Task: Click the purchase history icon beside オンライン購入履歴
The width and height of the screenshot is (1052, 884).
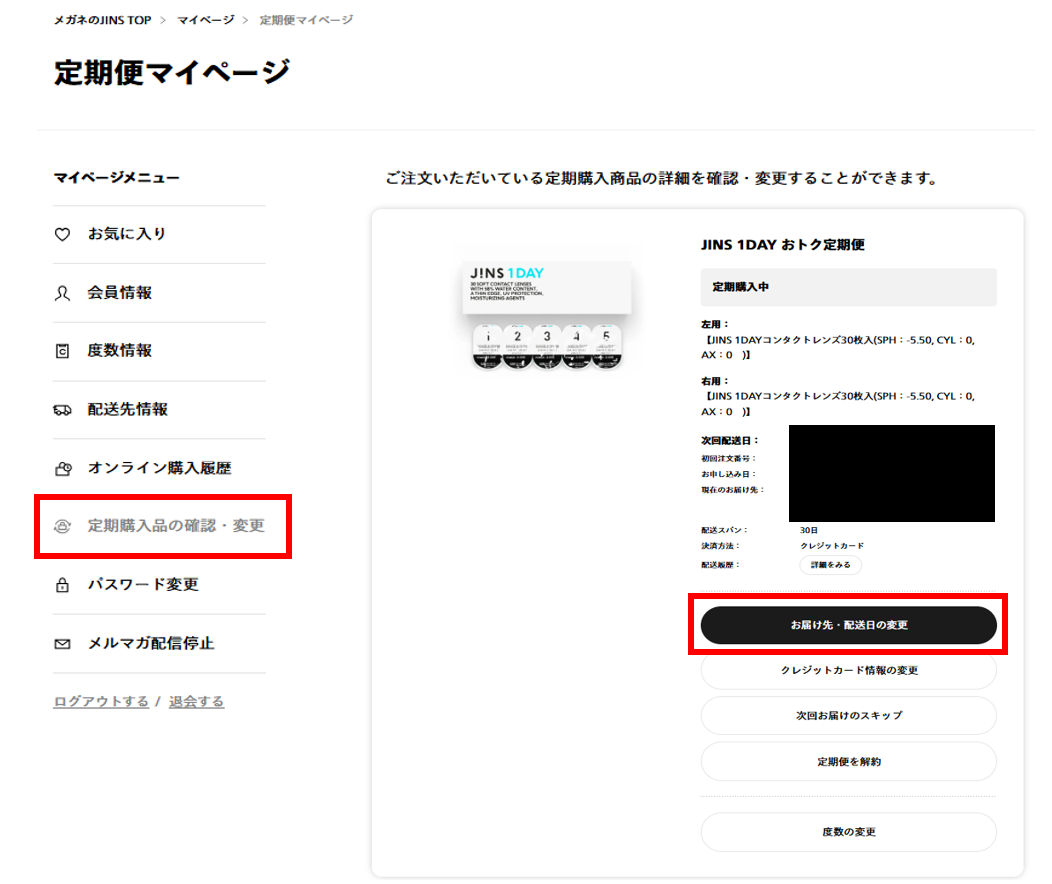Action: point(63,468)
